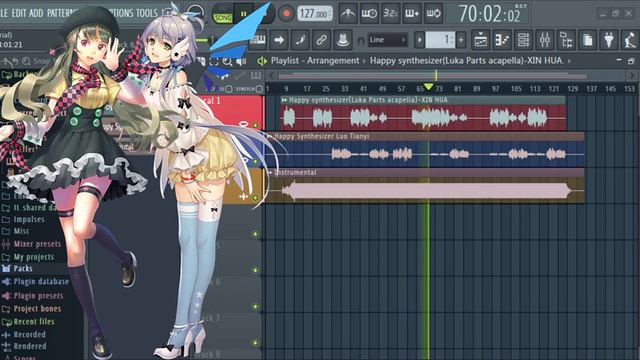Open the TOOLS menu
Screen dimensions: 640x360
(x=147, y=13)
